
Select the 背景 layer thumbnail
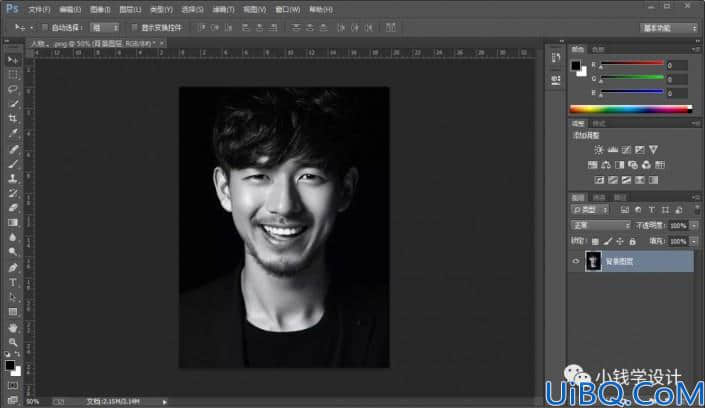593,261
